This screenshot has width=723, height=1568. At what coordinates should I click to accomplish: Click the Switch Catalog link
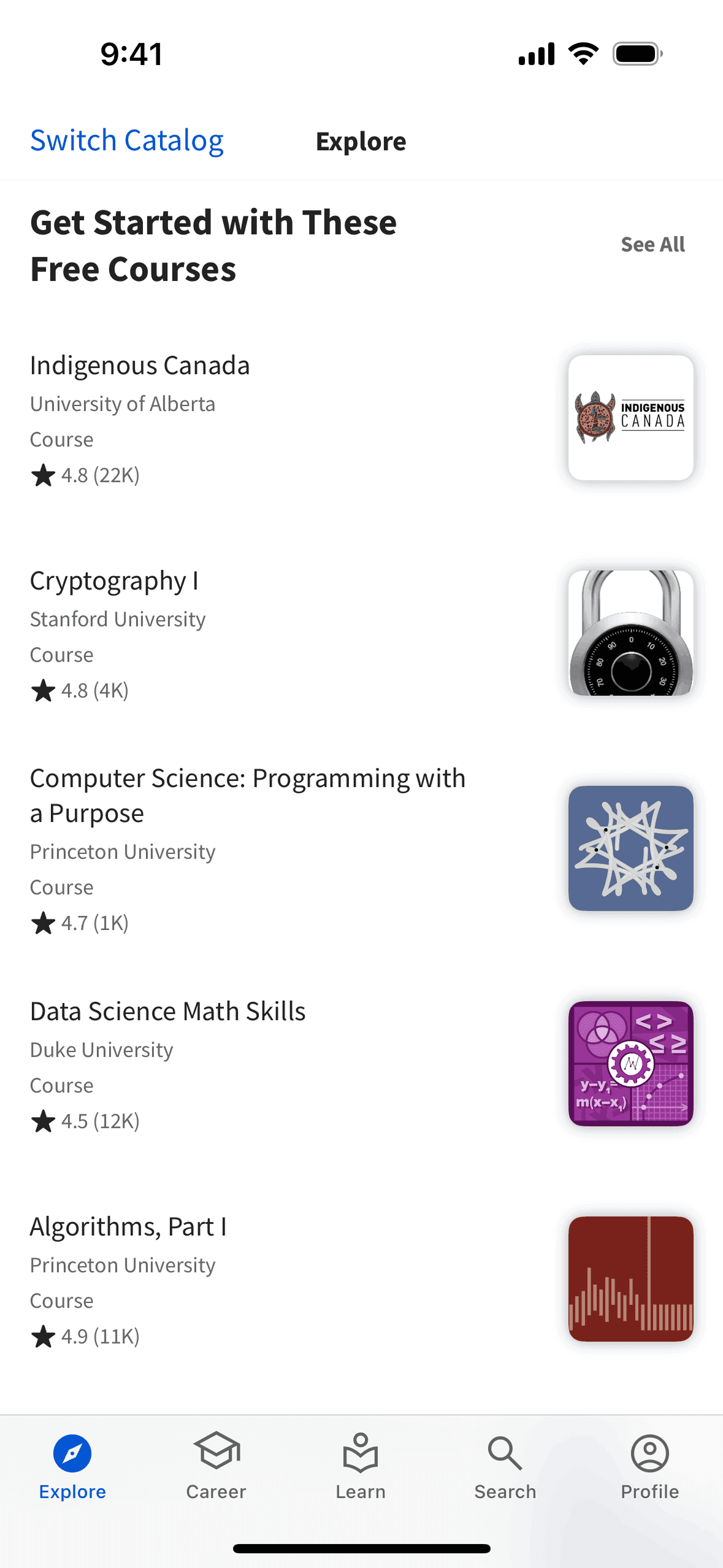pyautogui.click(x=127, y=140)
